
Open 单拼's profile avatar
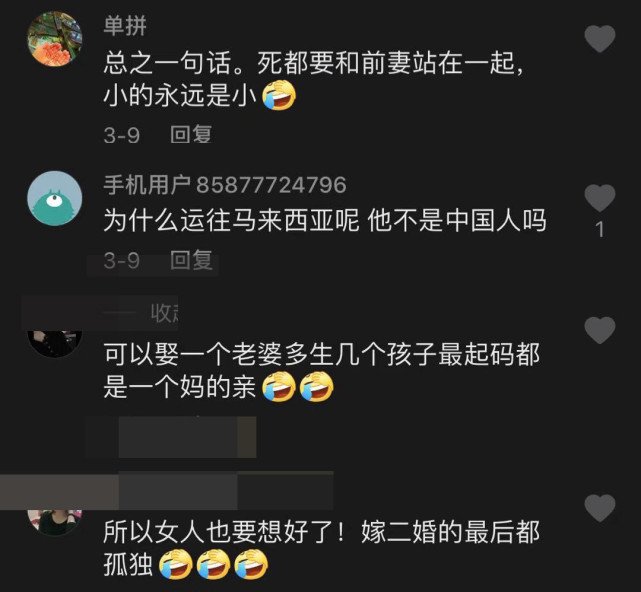pos(55,38)
